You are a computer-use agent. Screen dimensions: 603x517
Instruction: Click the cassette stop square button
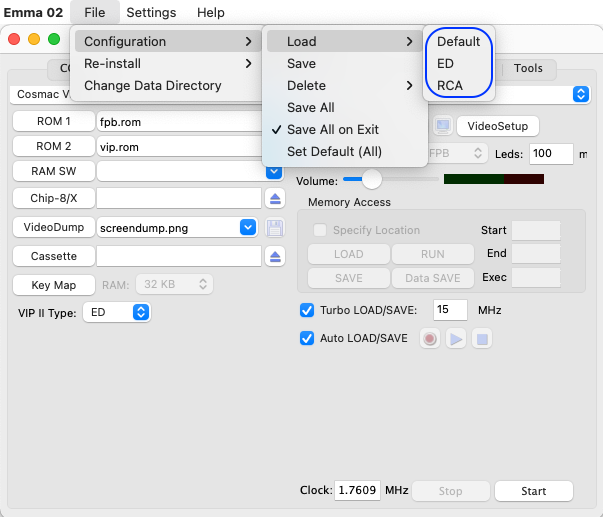click(482, 339)
